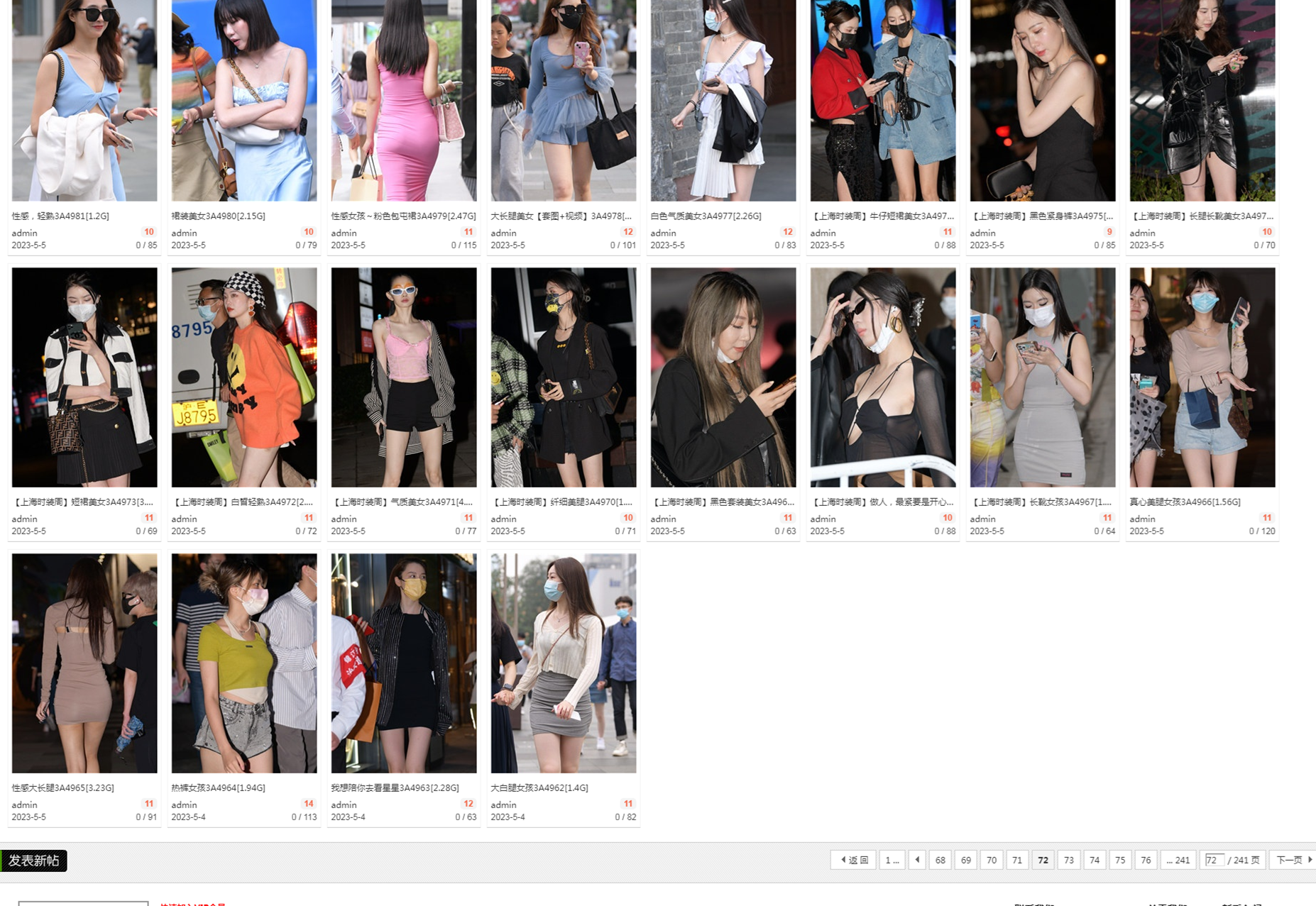The height and width of the screenshot is (906, 1316).
Task: Open post title 【上海时装周】牛仔短裙美女
Action: 882,216
